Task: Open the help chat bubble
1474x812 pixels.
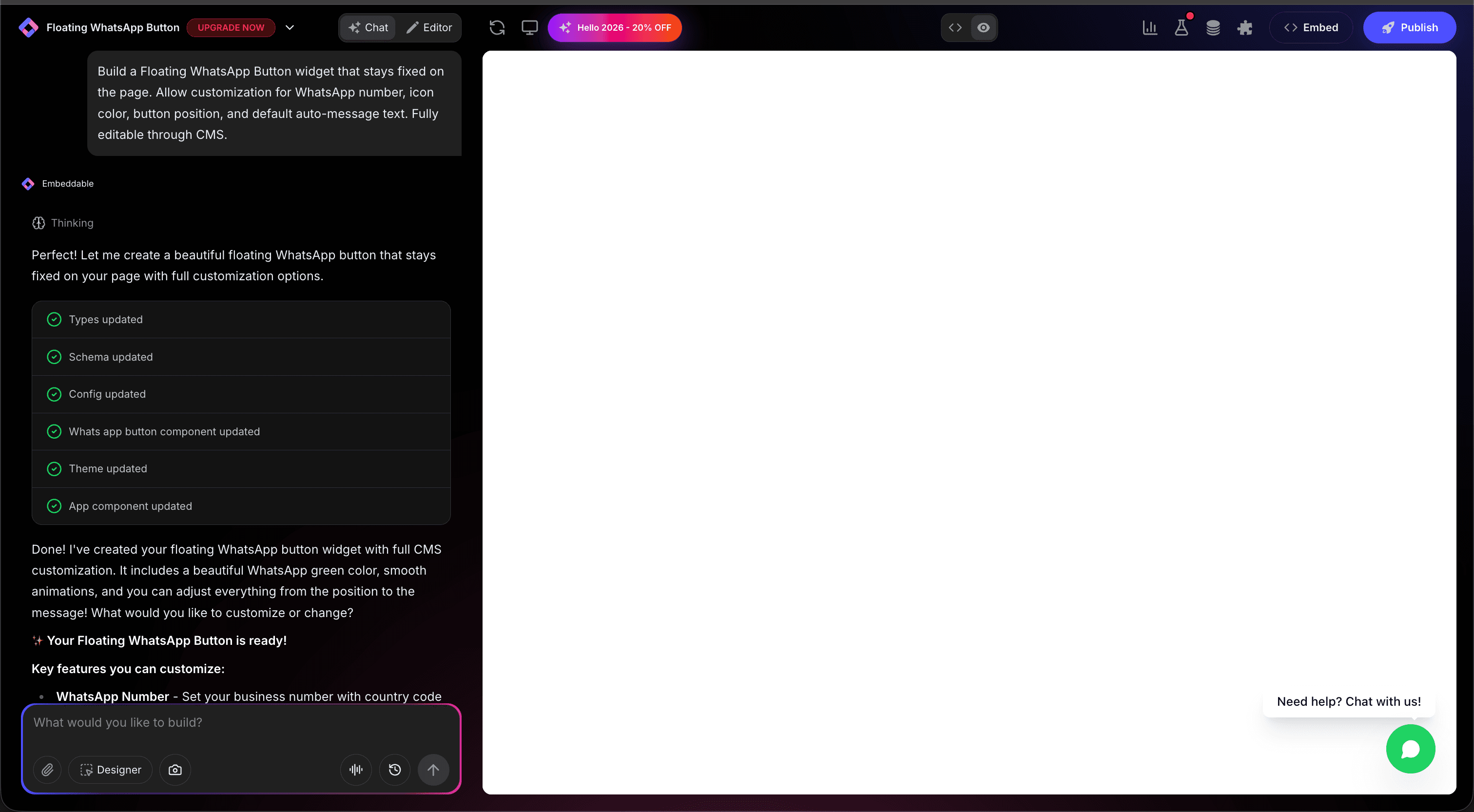Action: pos(1410,749)
